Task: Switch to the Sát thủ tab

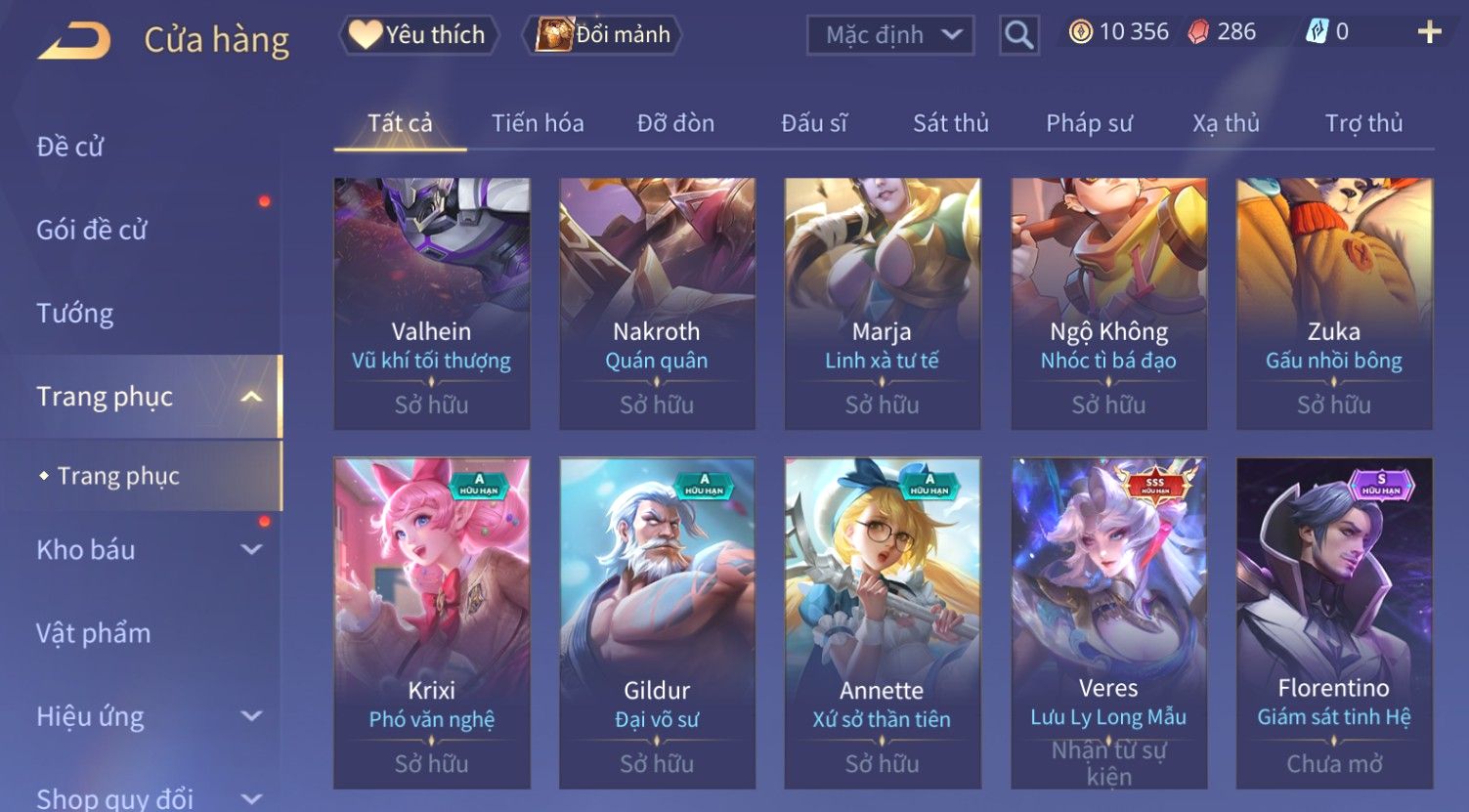Action: pyautogui.click(x=950, y=123)
